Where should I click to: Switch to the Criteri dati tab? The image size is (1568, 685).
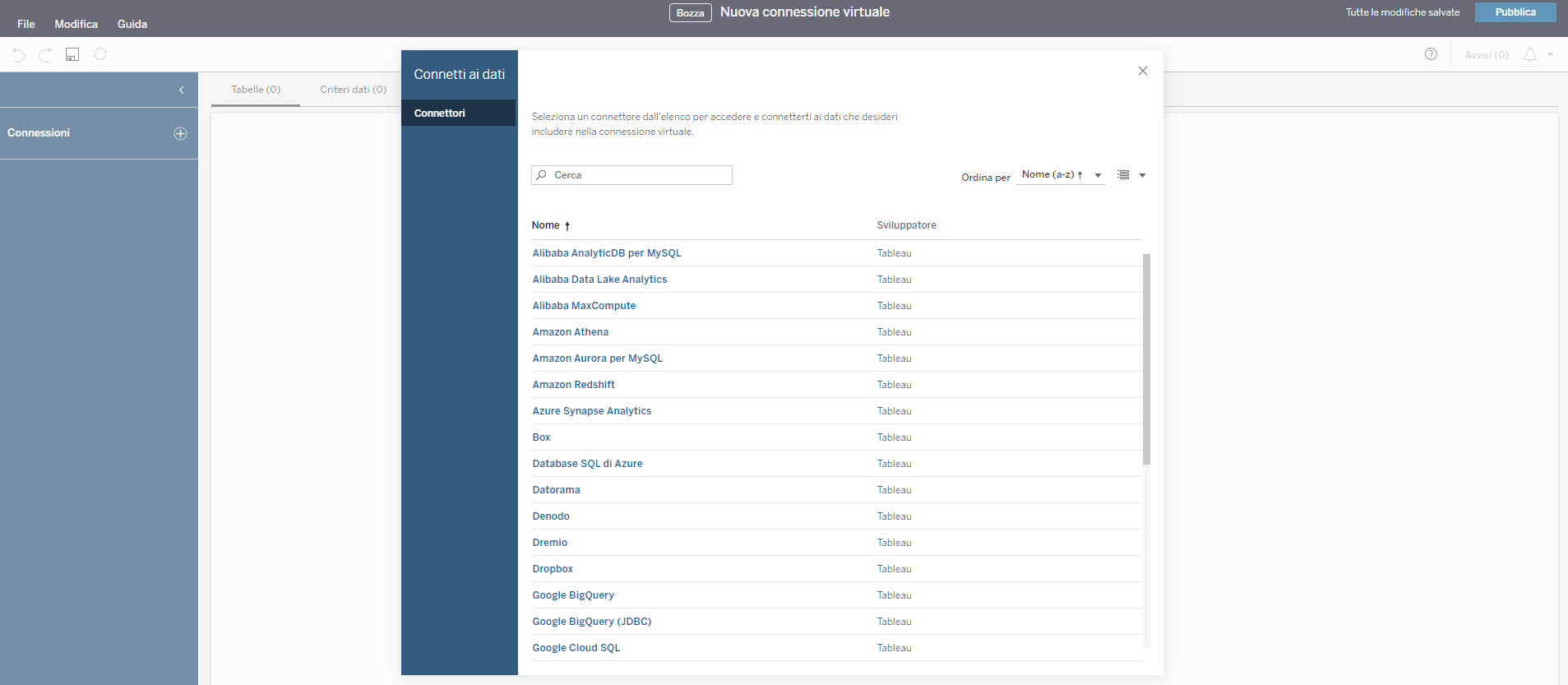click(x=353, y=90)
